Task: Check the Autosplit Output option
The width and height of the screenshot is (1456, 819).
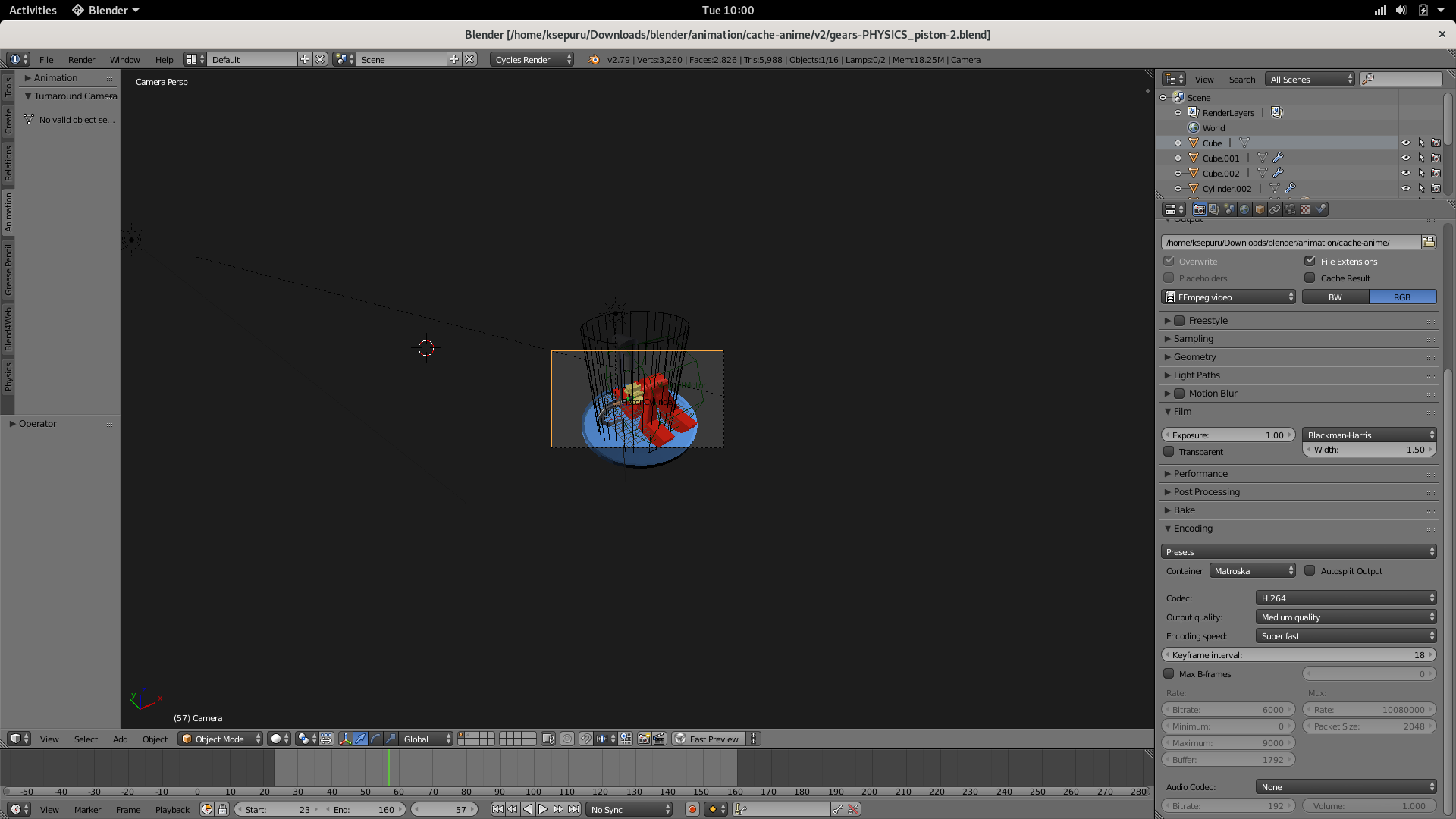Action: pos(1310,570)
